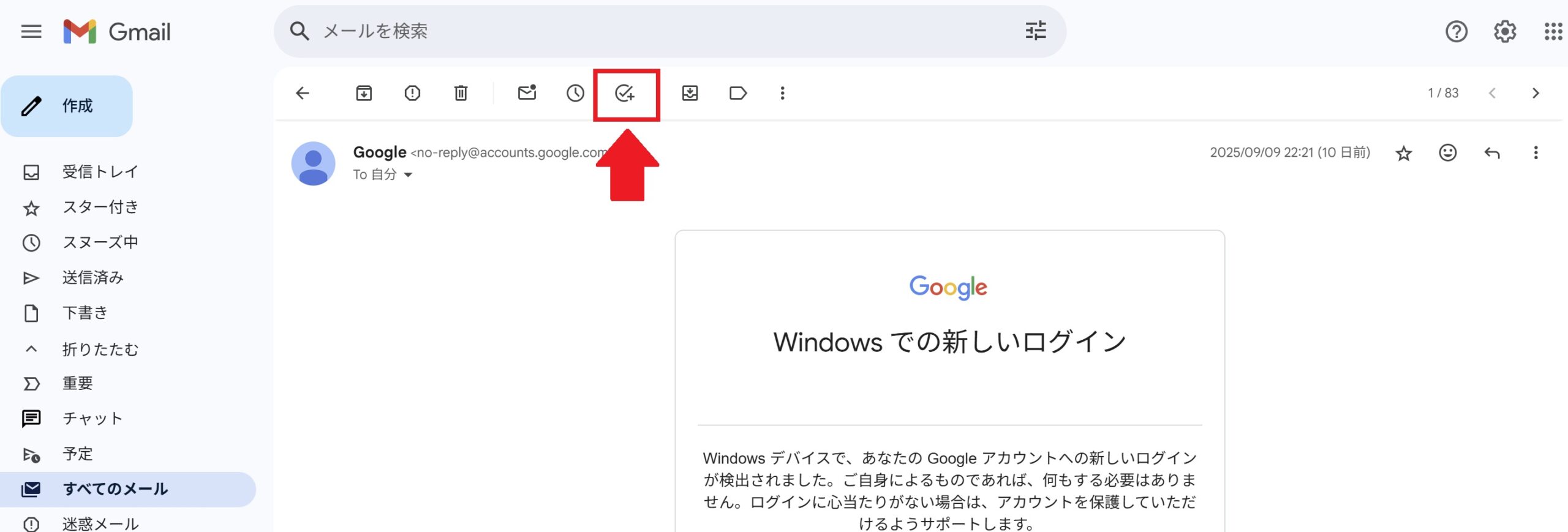Go back to the message list
The height and width of the screenshot is (532, 1568).
point(303,93)
